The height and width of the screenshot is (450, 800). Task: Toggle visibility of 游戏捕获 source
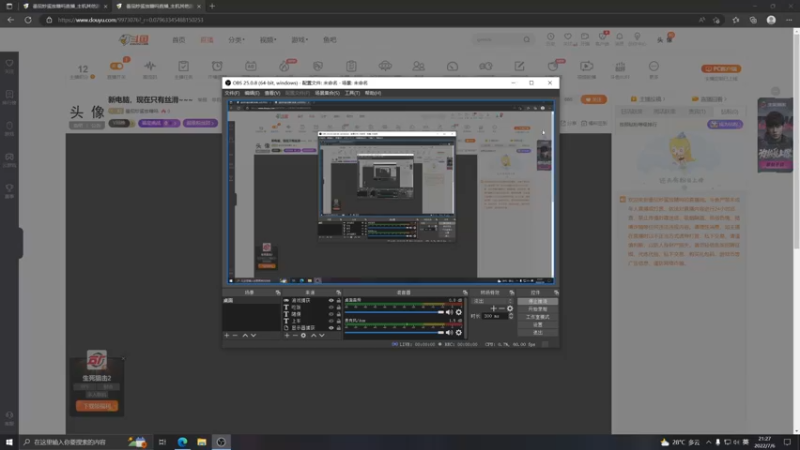pyautogui.click(x=331, y=301)
